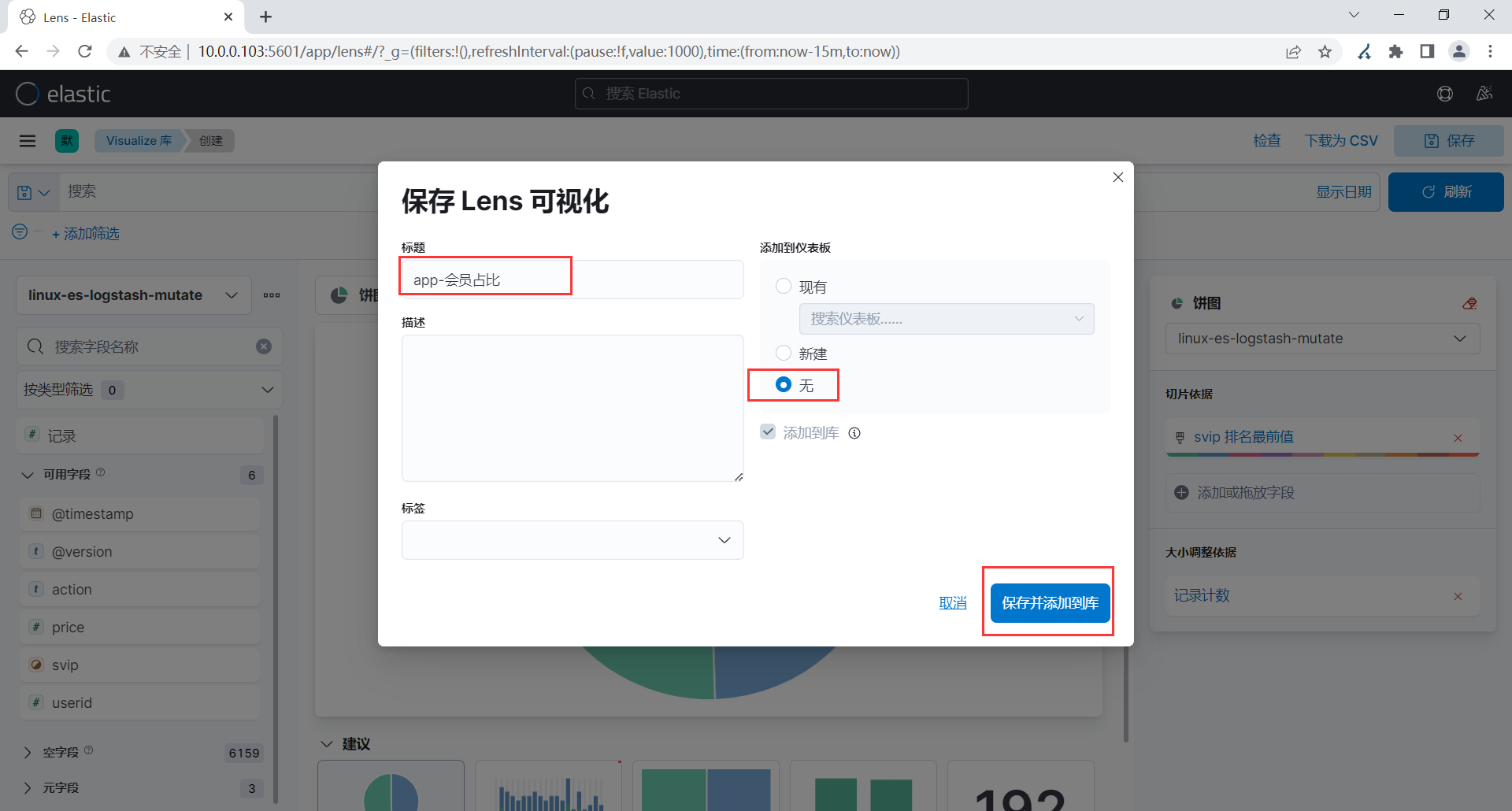Remove the 记录计数 dimension
Screen dimensions: 1512x811
coord(1458,596)
